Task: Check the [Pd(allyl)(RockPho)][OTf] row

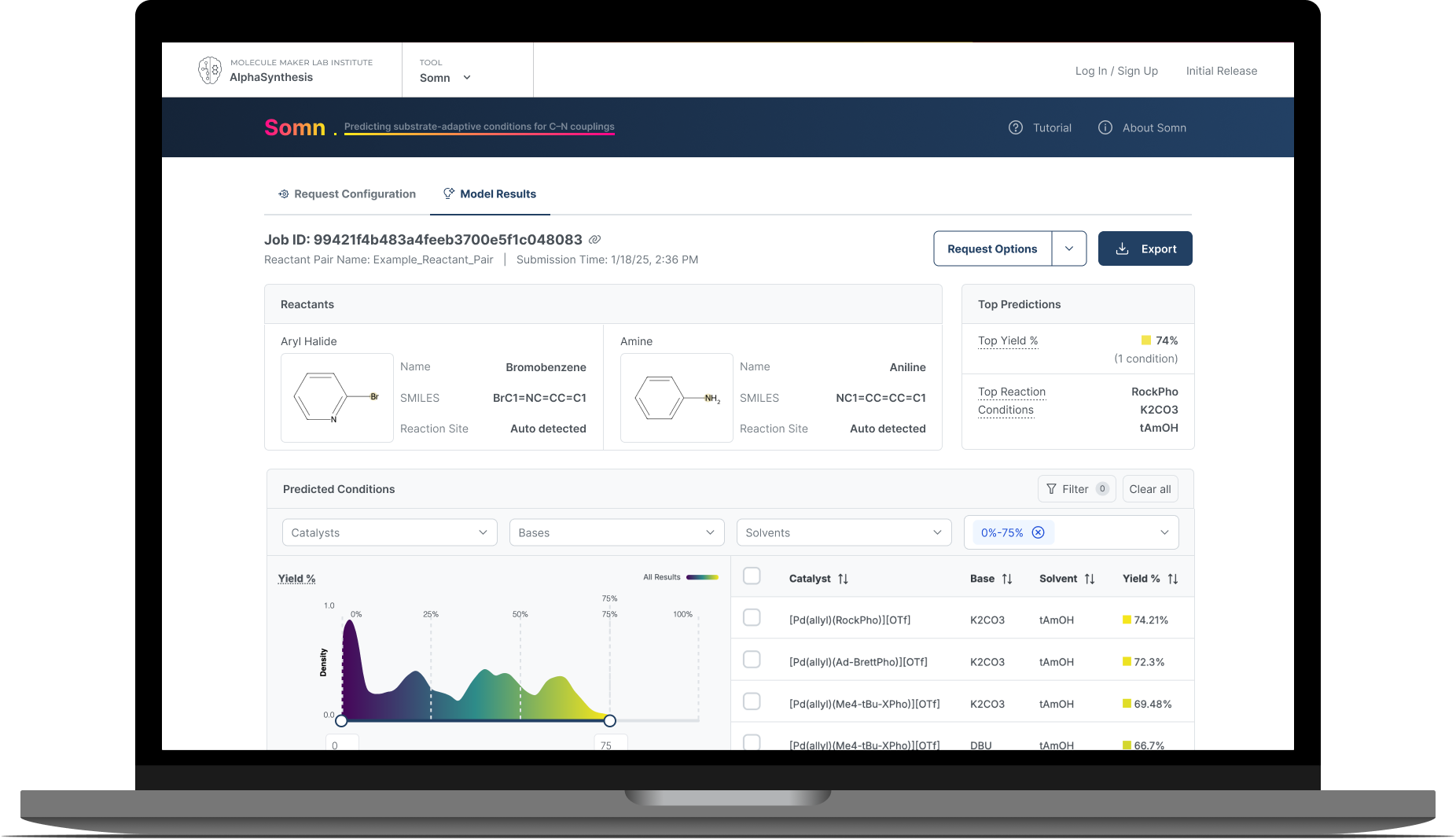Action: tap(752, 617)
